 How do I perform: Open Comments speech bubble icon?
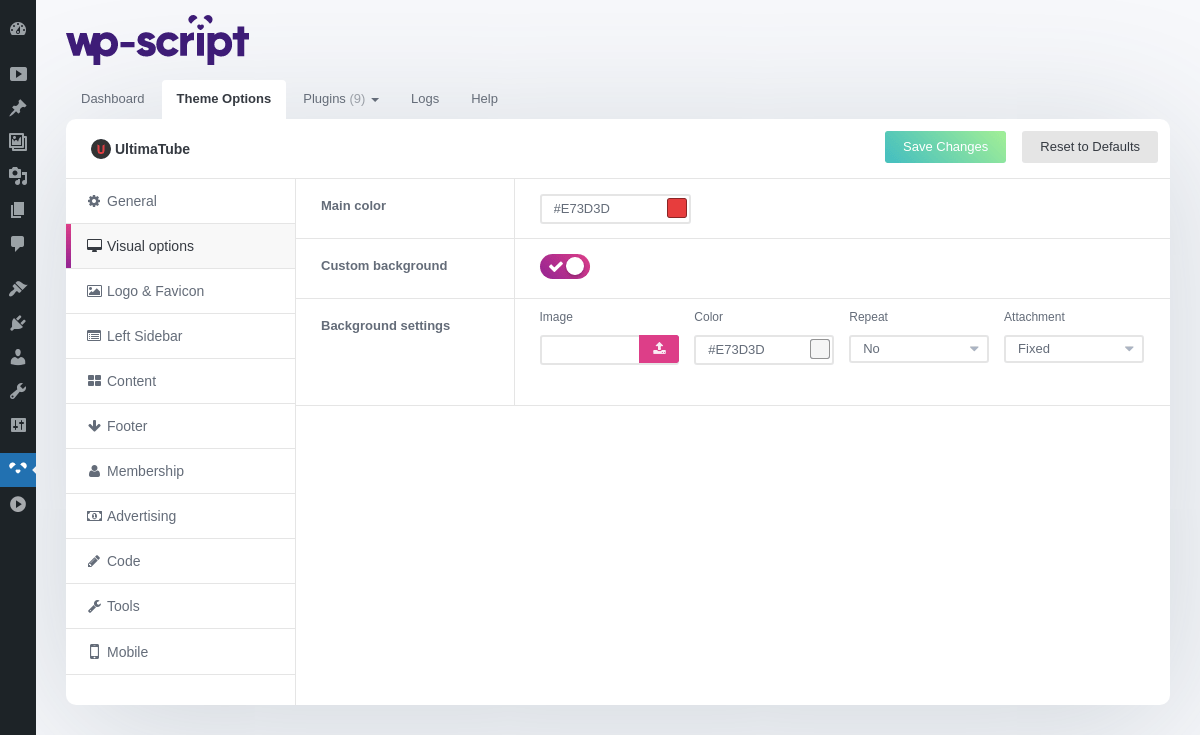coord(18,244)
